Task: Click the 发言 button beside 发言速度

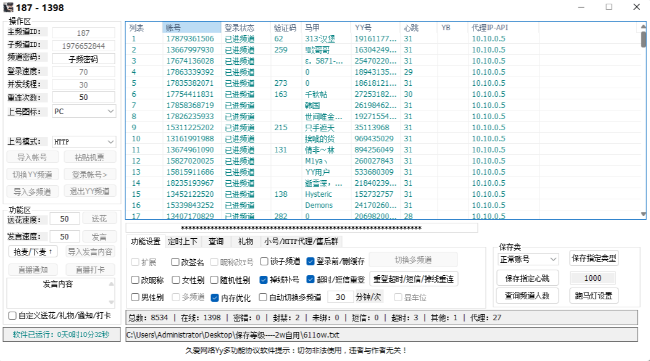Action: (99, 237)
